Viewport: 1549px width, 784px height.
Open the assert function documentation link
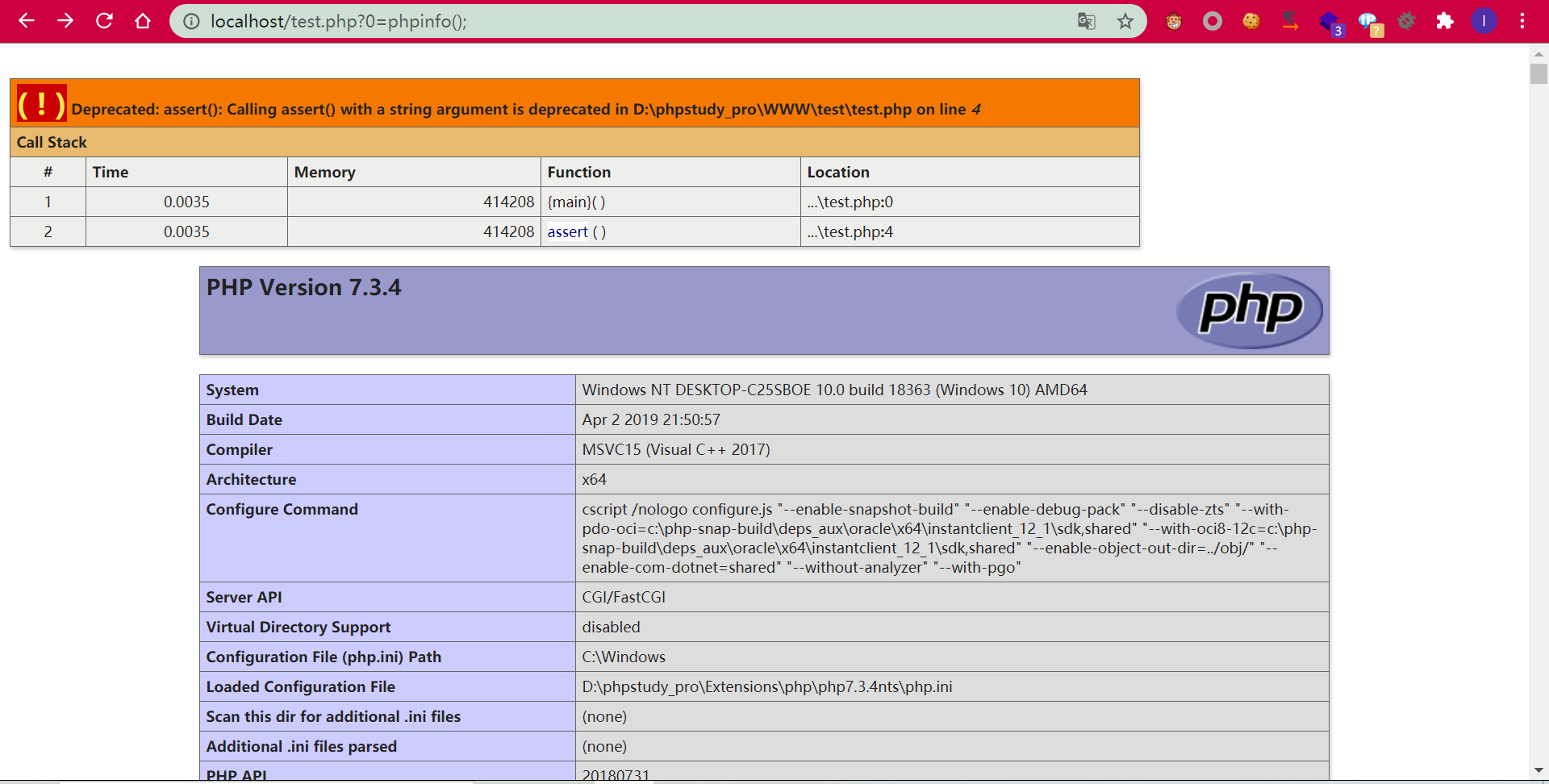pyautogui.click(x=568, y=232)
